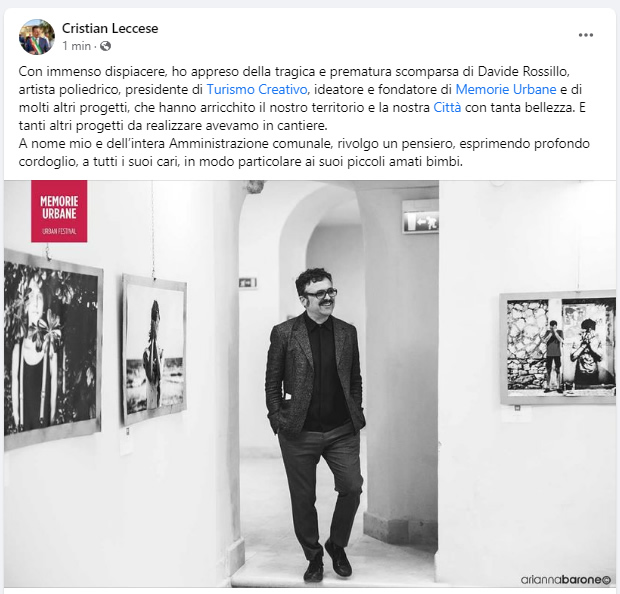Click the URBAN FESTIVAL text on the logo
Viewport: 620px width, 594px height.
[x=59, y=231]
